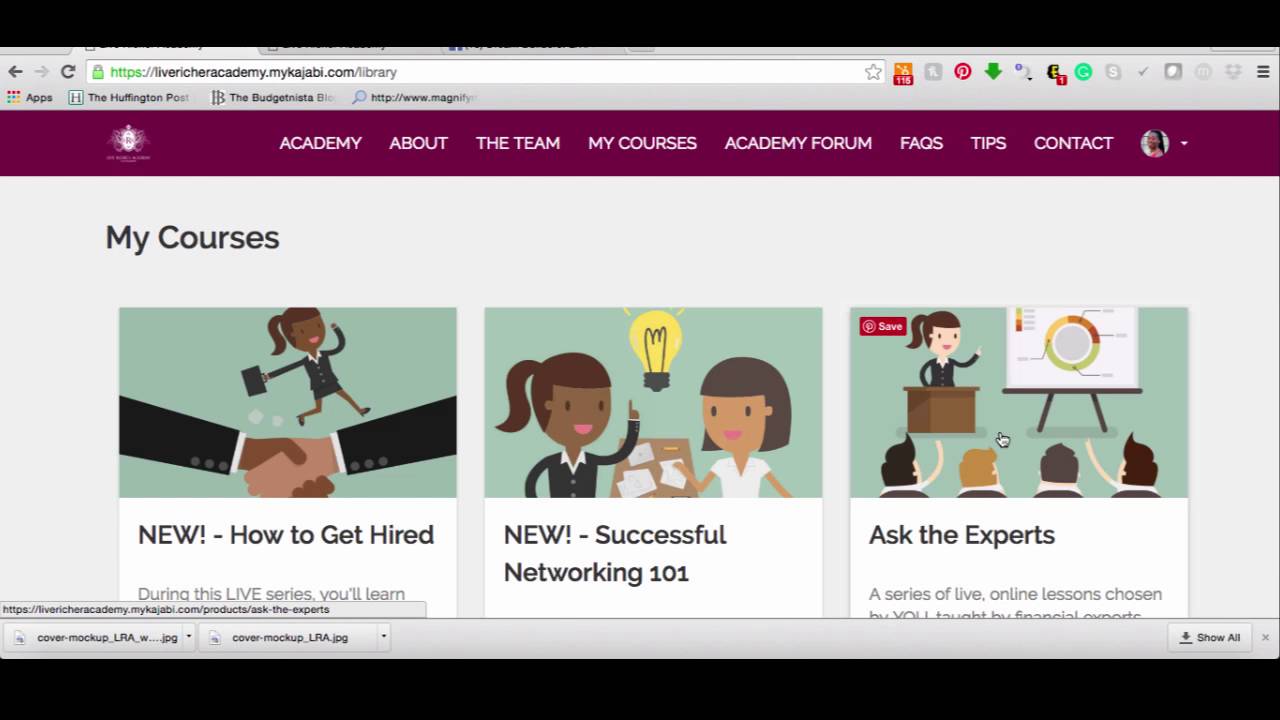Open the Chrome hamburger menu
This screenshot has width=1280, height=720.
point(1263,72)
